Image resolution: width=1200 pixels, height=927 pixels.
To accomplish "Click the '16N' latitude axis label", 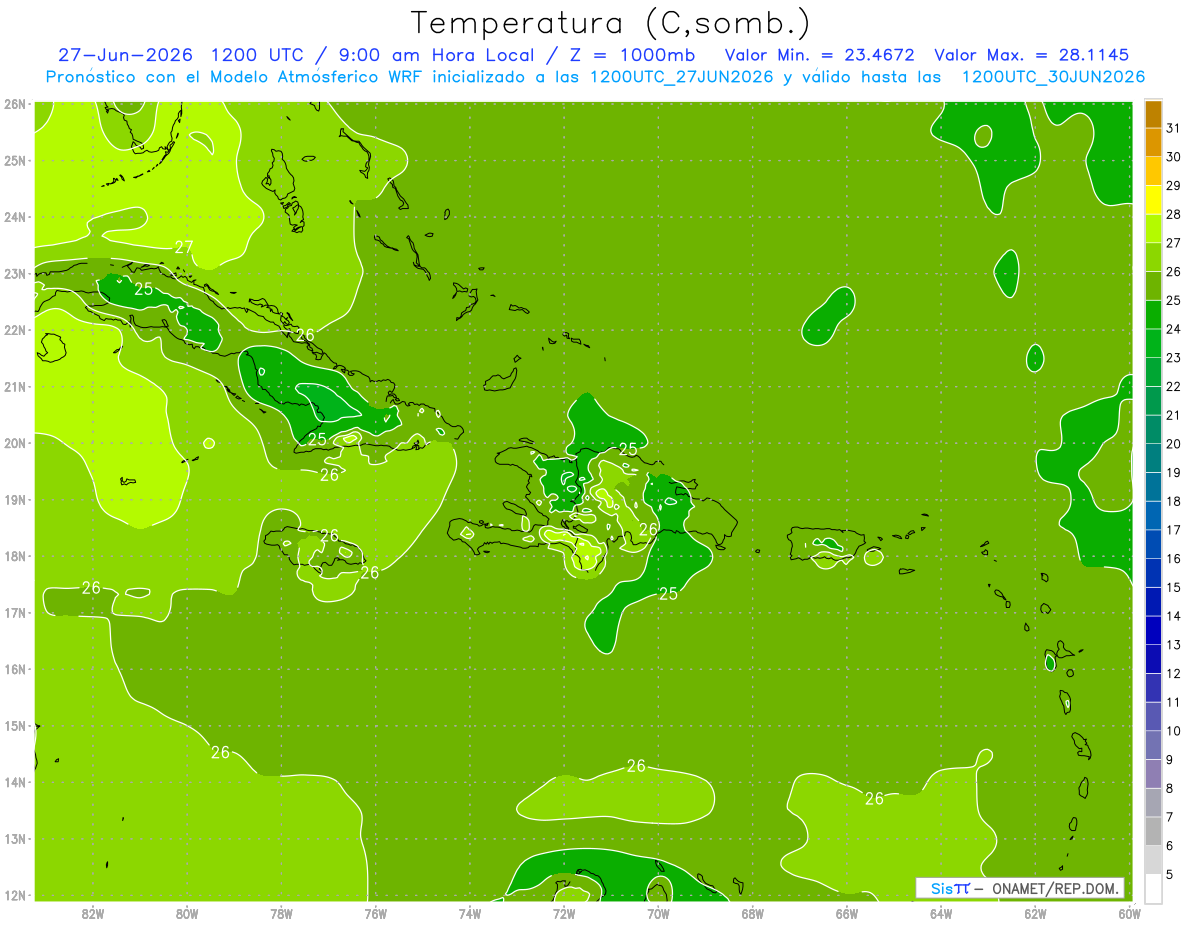I will pyautogui.click(x=15, y=669).
